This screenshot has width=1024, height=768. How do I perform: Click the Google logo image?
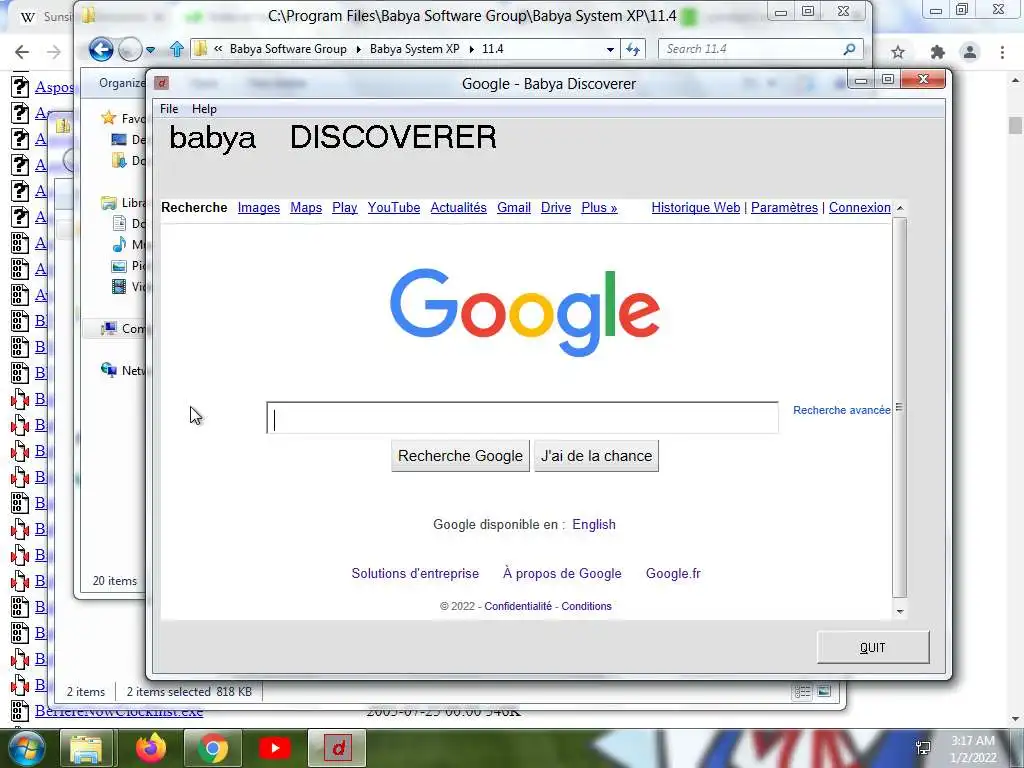coord(525,313)
